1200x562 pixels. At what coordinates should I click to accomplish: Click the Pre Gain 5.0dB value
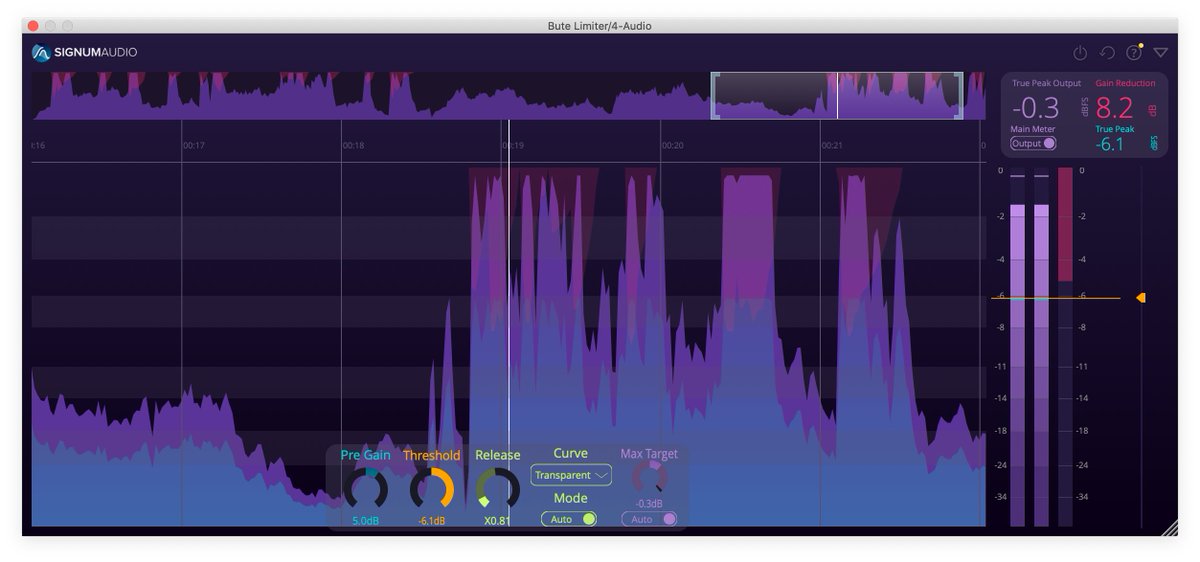(x=365, y=520)
